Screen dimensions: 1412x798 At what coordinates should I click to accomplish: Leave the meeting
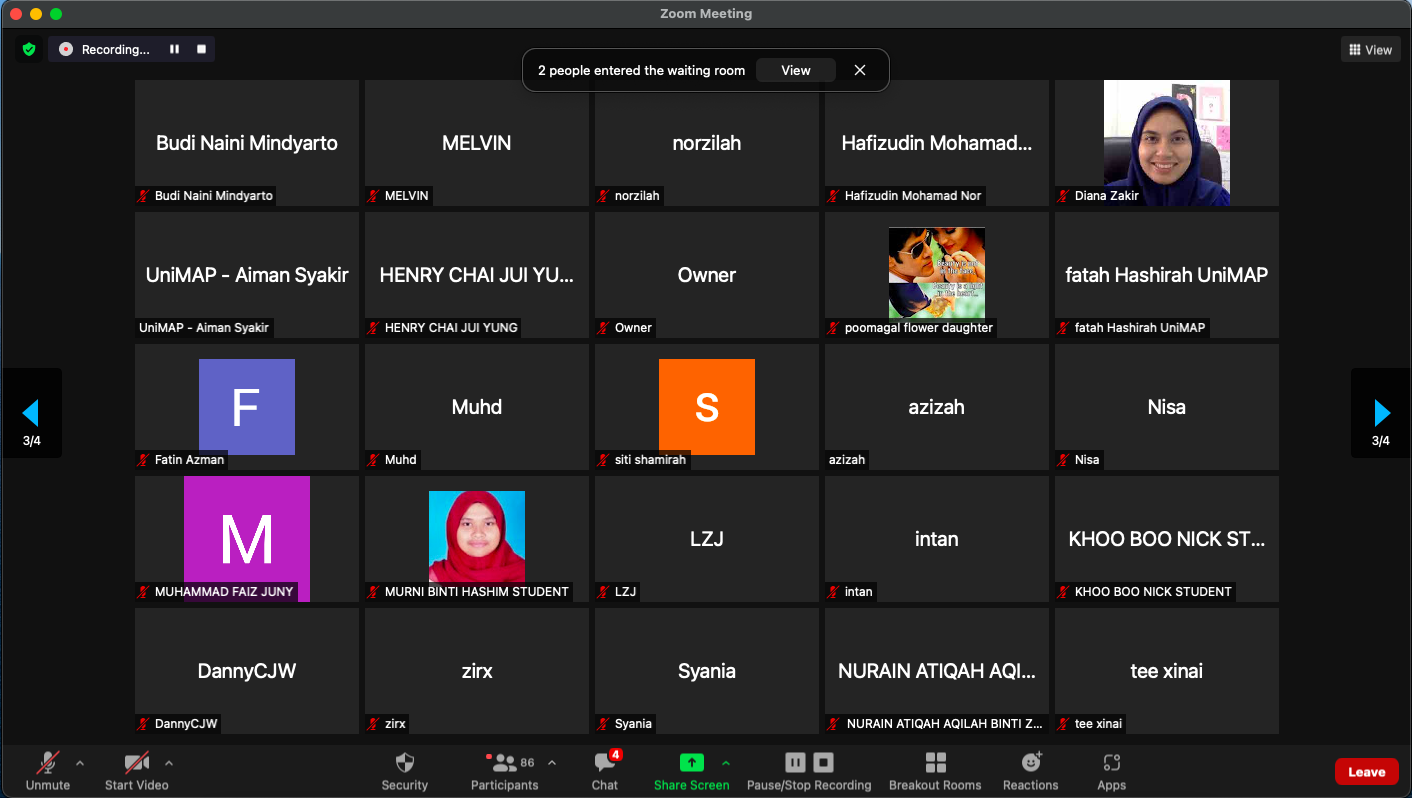click(1366, 771)
